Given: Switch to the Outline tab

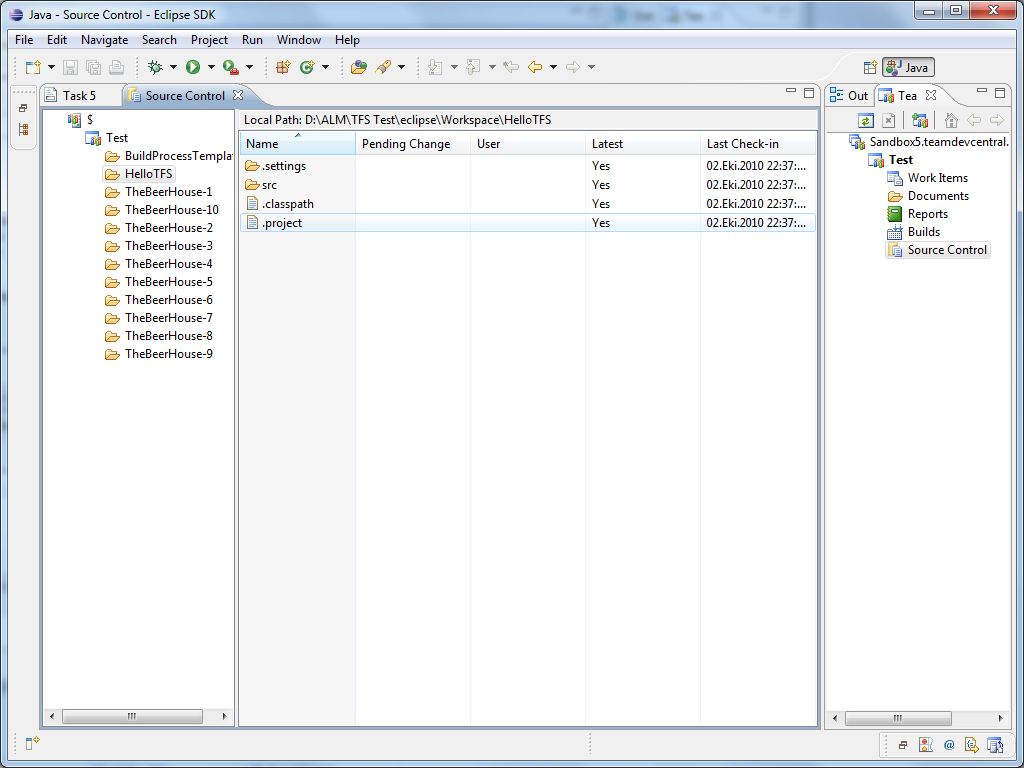Looking at the screenshot, I should (x=849, y=95).
